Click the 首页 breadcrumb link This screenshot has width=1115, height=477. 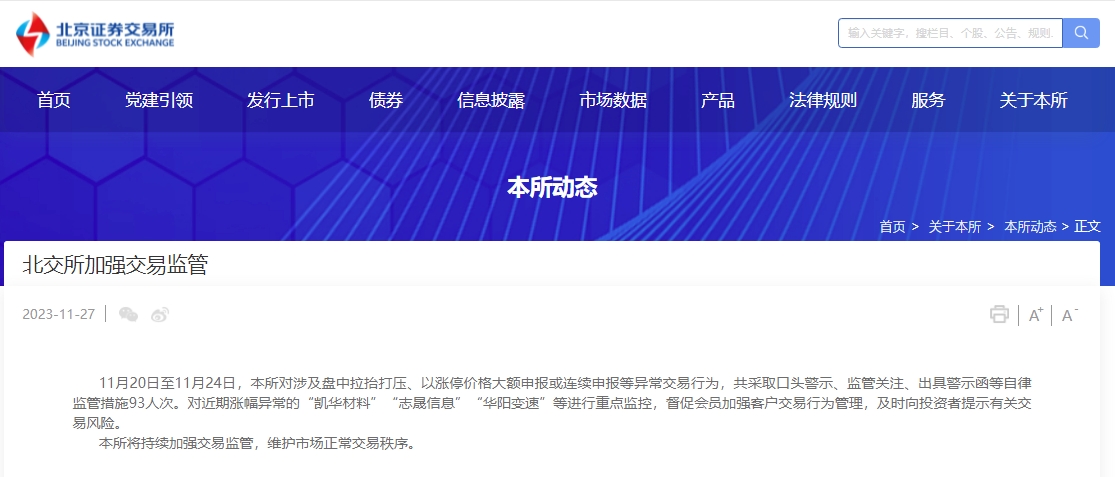tap(892, 227)
